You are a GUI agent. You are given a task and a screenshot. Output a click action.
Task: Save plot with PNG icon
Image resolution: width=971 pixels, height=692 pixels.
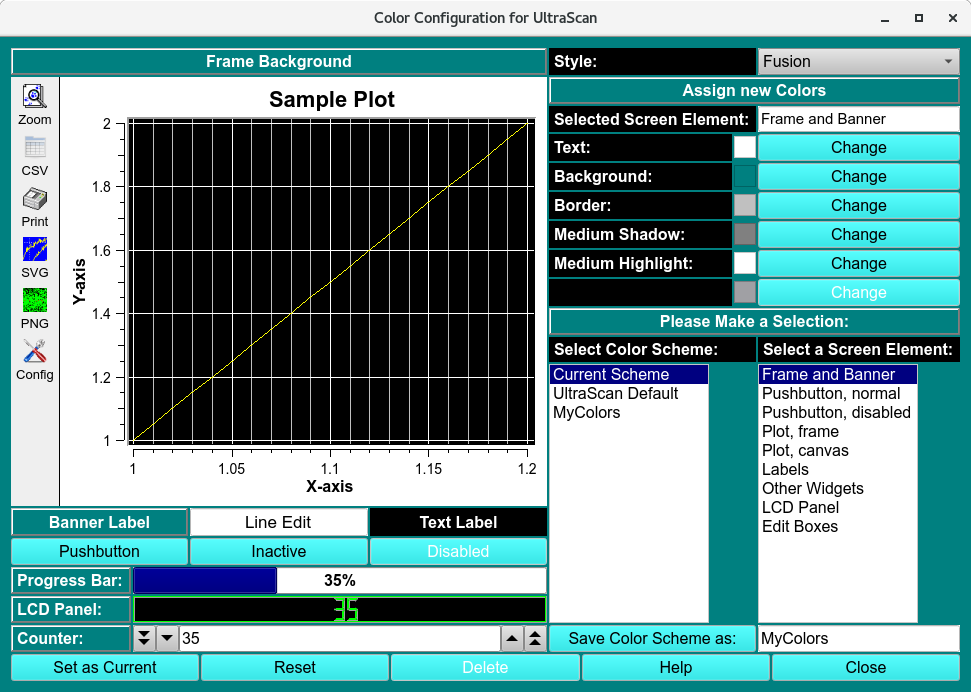tap(35, 300)
